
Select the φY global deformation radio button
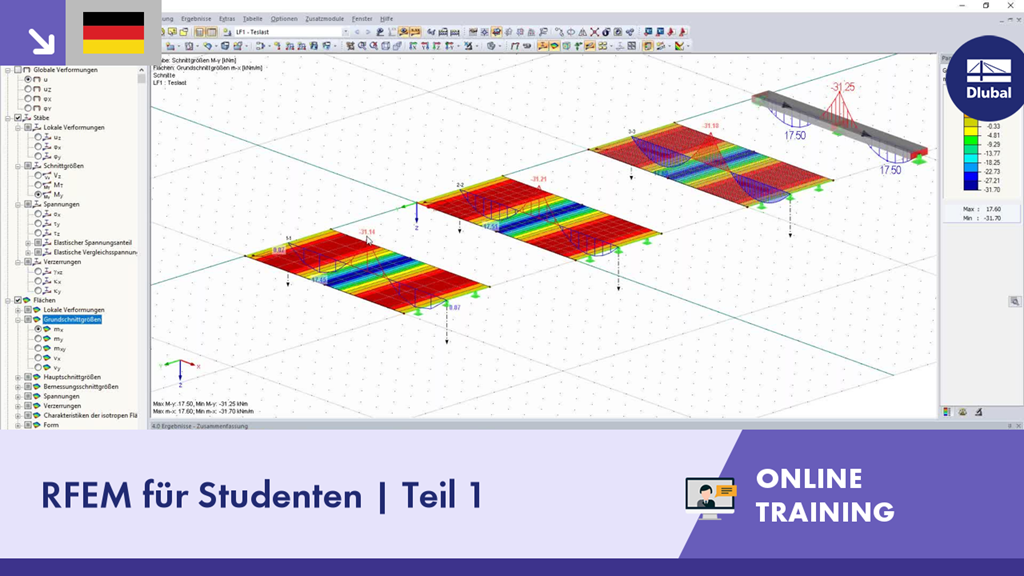[28, 108]
